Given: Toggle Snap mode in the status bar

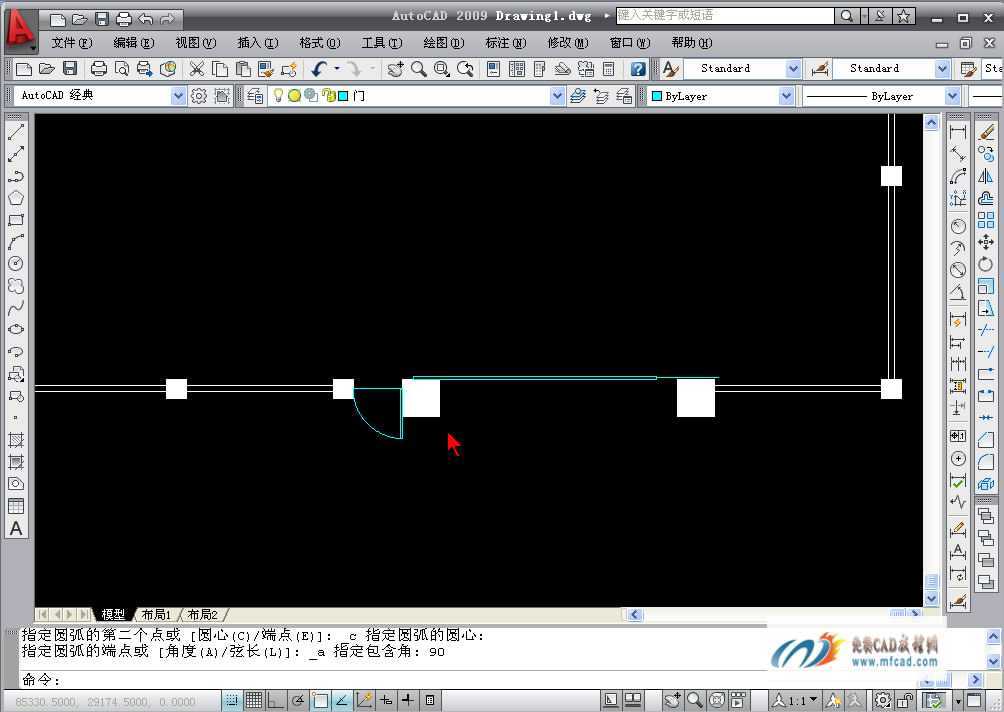Looking at the screenshot, I should point(232,701).
